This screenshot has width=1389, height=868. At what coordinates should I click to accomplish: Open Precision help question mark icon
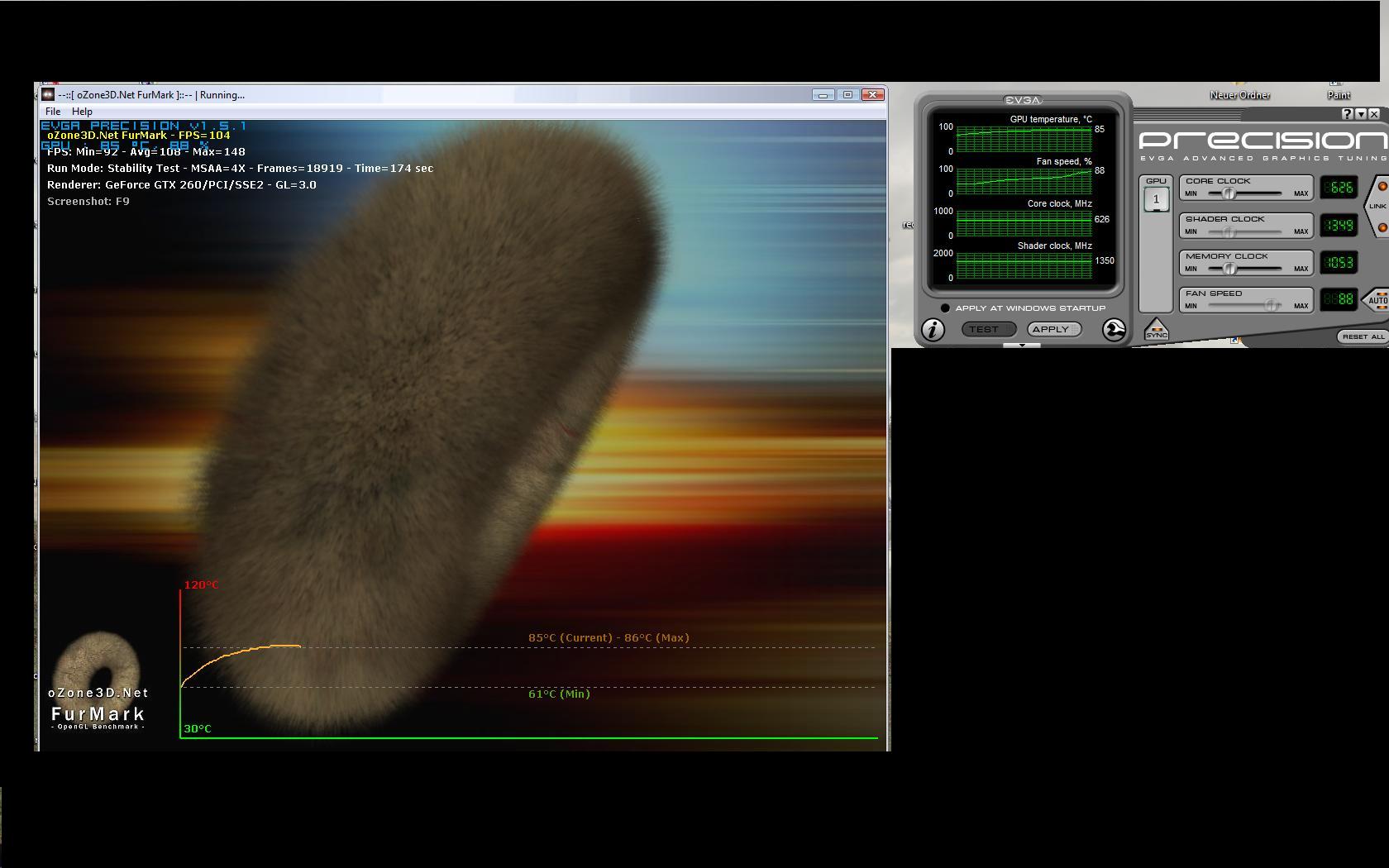click(1348, 114)
